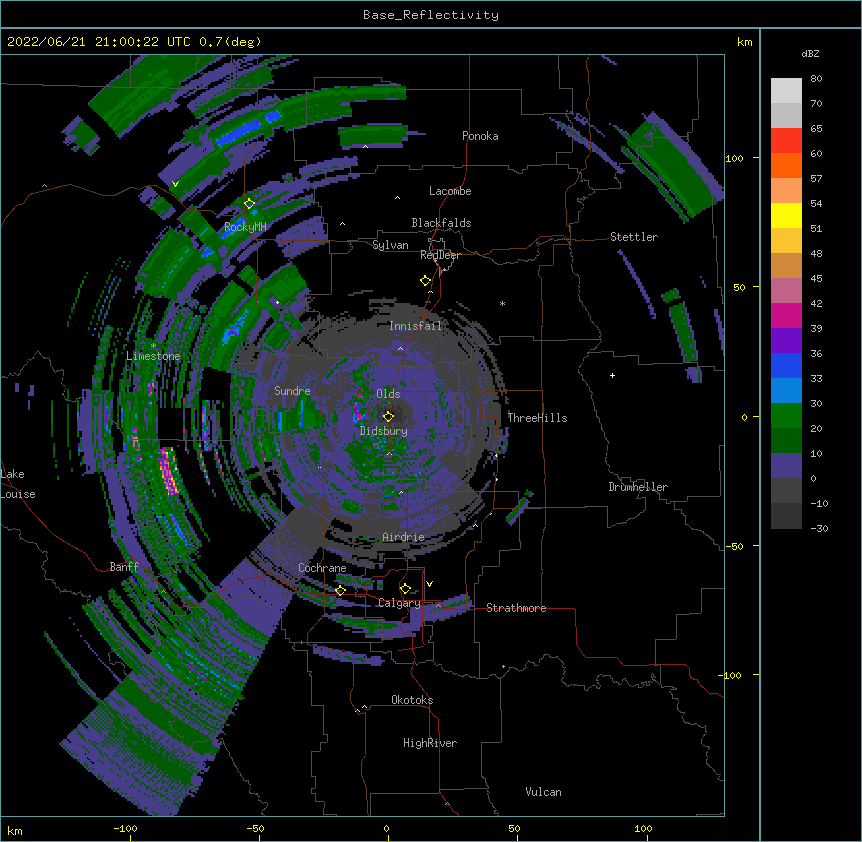Select the RedDeer city label

[440, 255]
